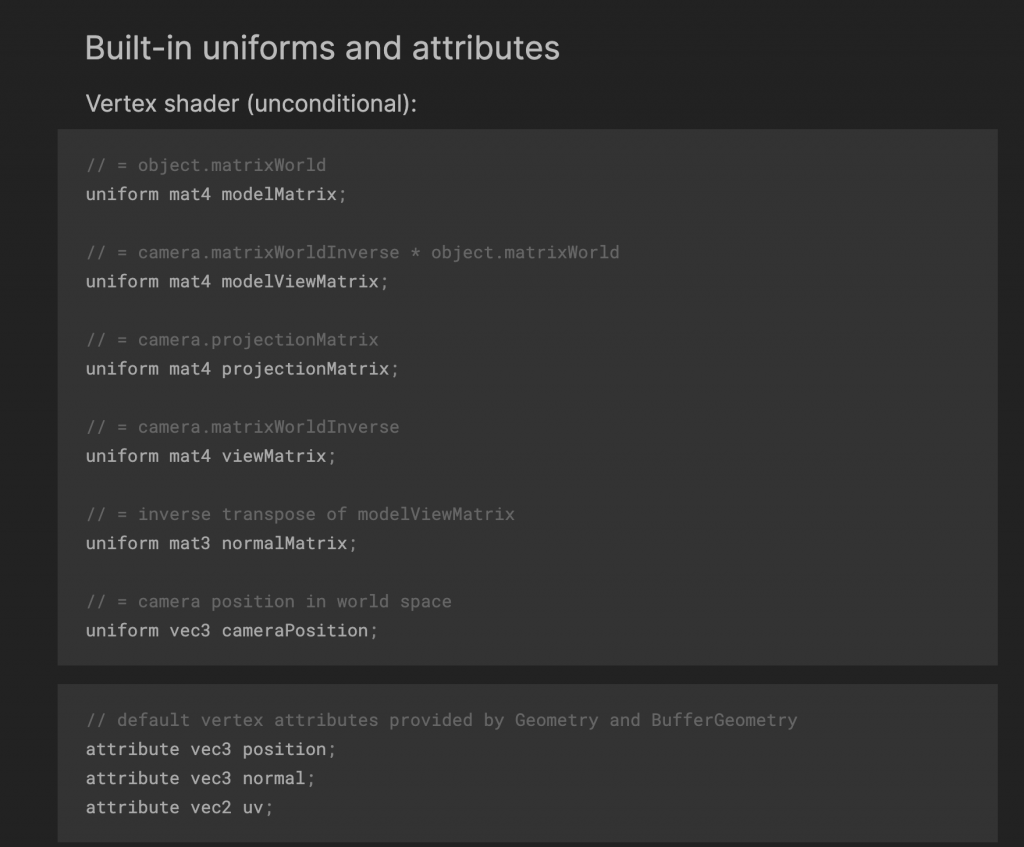Click the word BufferGeometry in the comment
Image resolution: width=1024 pixels, height=847 pixels.
(724, 720)
